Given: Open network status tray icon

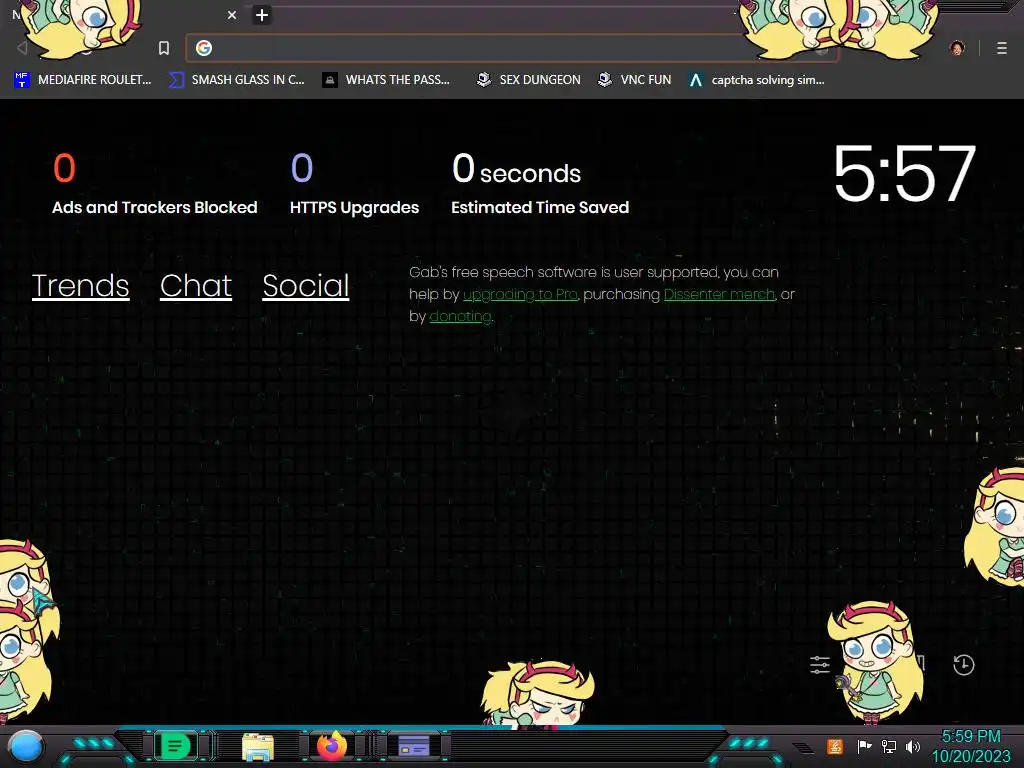Looking at the screenshot, I should (889, 746).
